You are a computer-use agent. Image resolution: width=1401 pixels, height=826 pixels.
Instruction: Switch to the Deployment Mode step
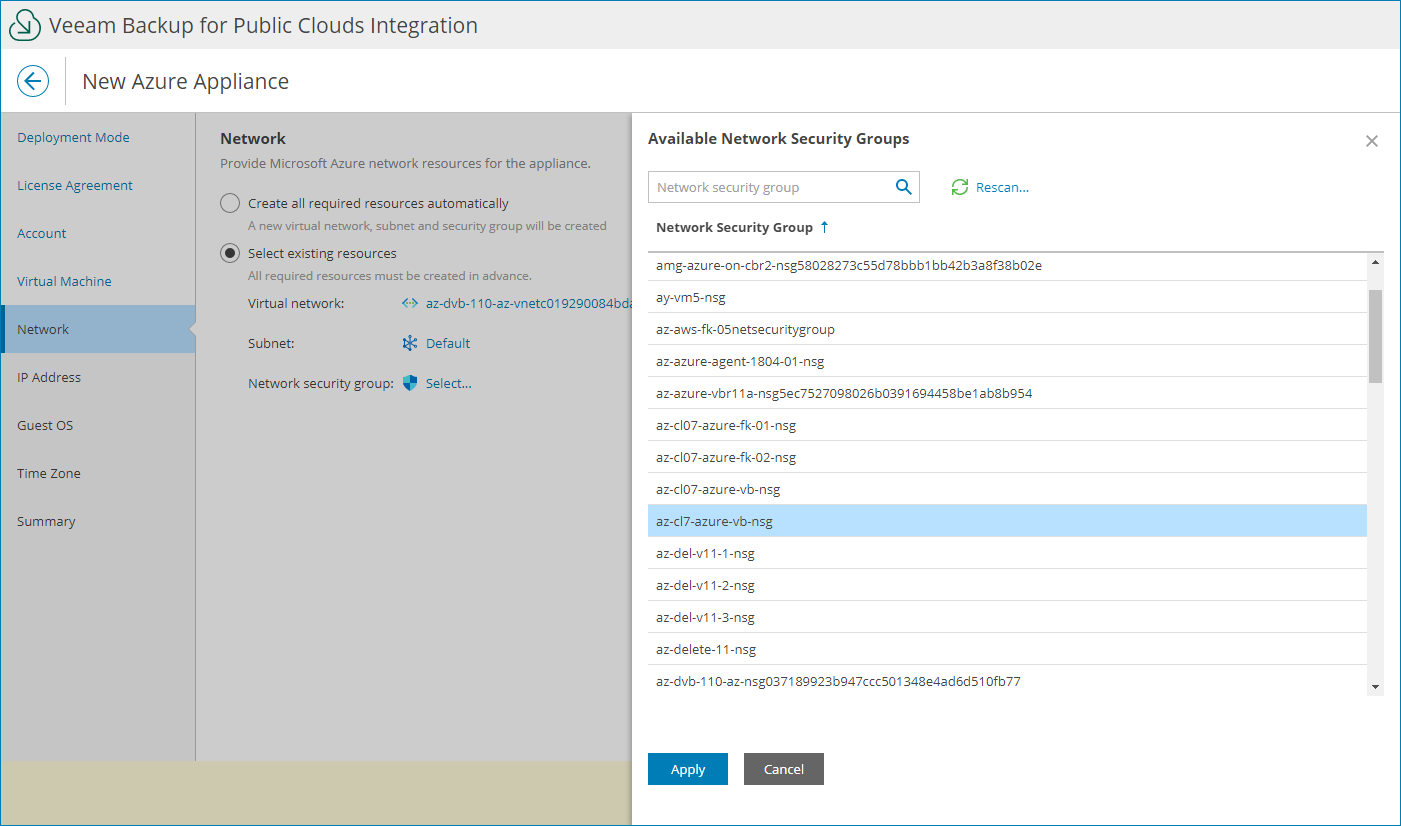tap(73, 137)
